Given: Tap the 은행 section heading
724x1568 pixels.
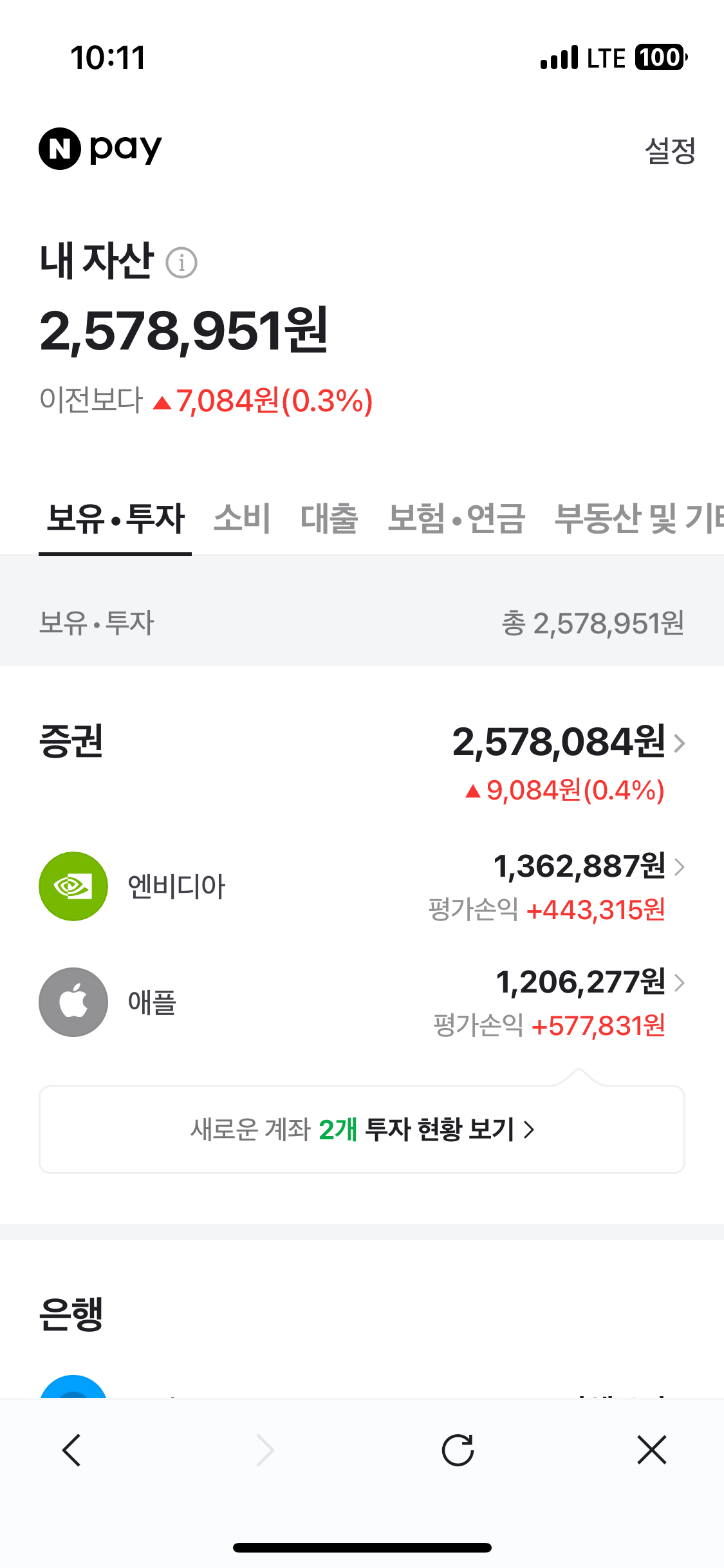Looking at the screenshot, I should tap(71, 1314).
